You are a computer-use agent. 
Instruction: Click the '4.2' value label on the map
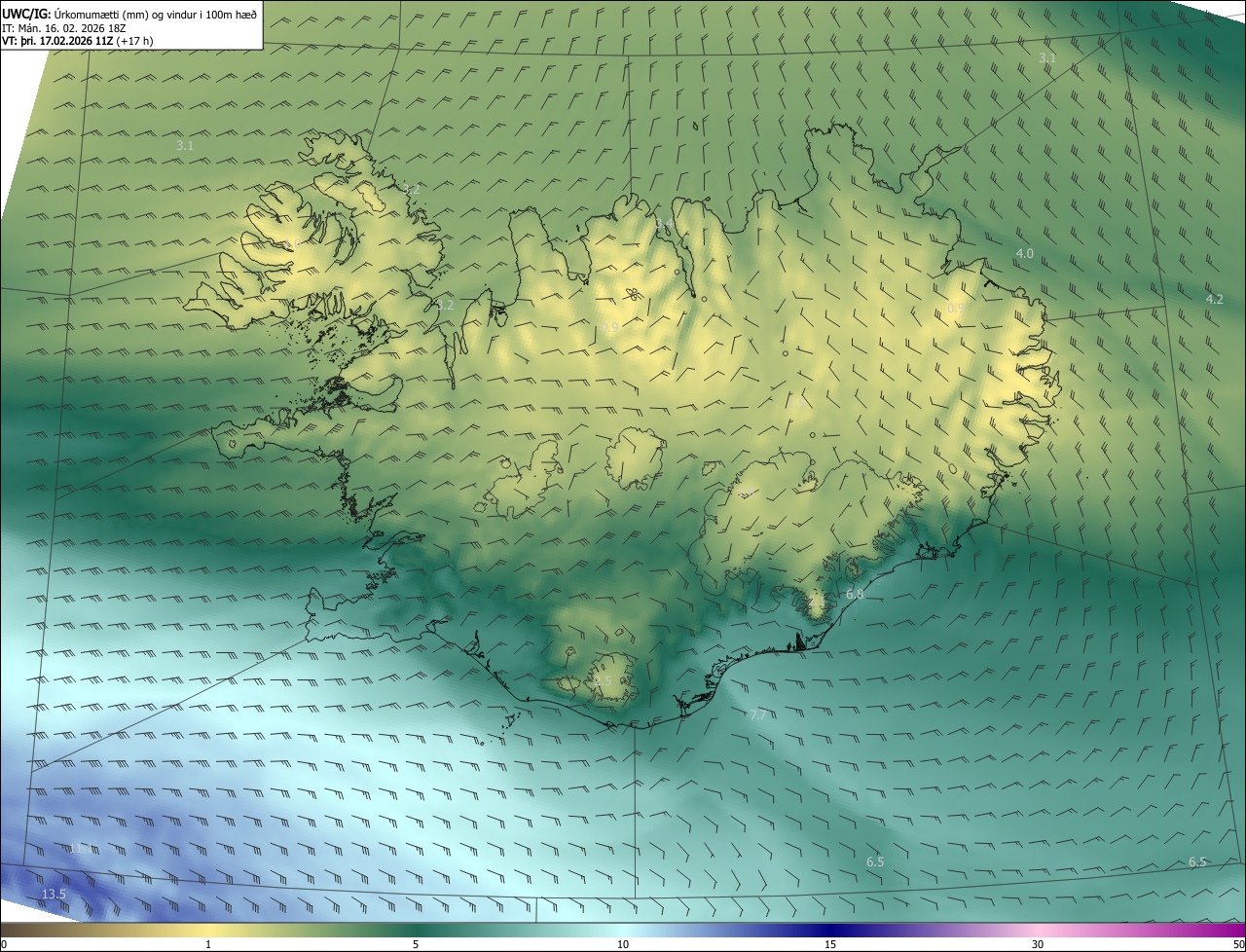[1215, 299]
